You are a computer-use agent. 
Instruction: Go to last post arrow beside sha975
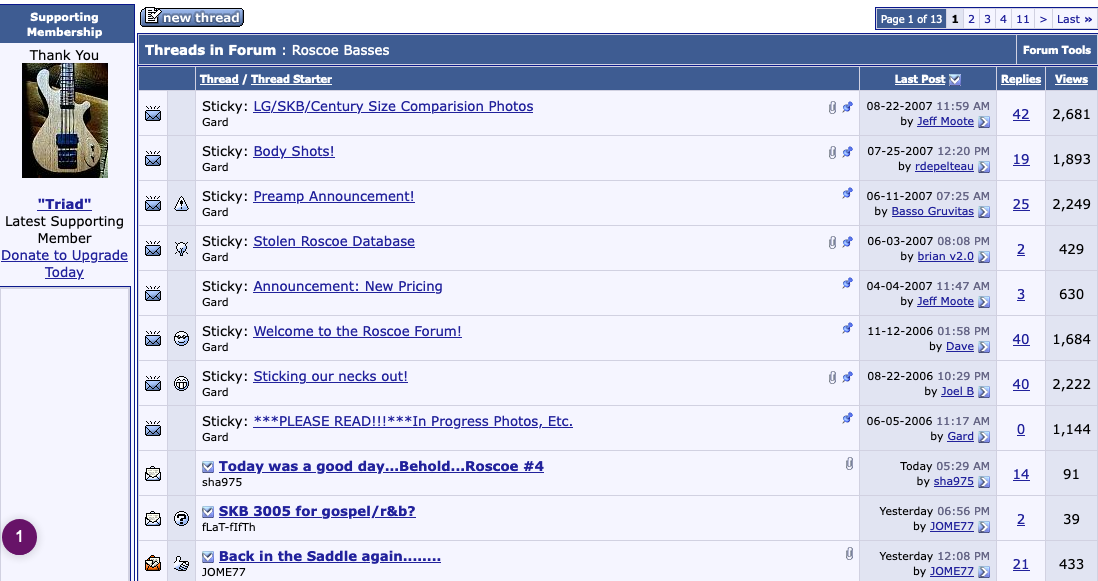click(x=984, y=482)
